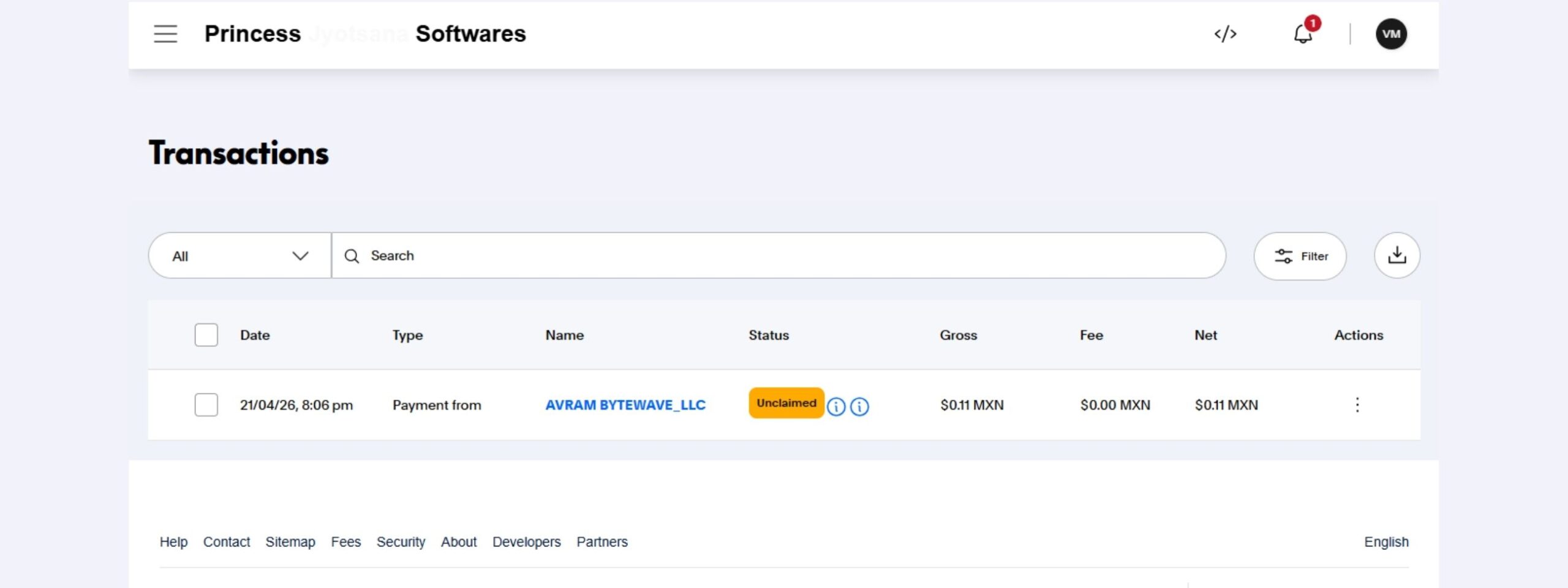Go to the Help footer link
This screenshot has height=588, width=1568.
pyautogui.click(x=173, y=542)
